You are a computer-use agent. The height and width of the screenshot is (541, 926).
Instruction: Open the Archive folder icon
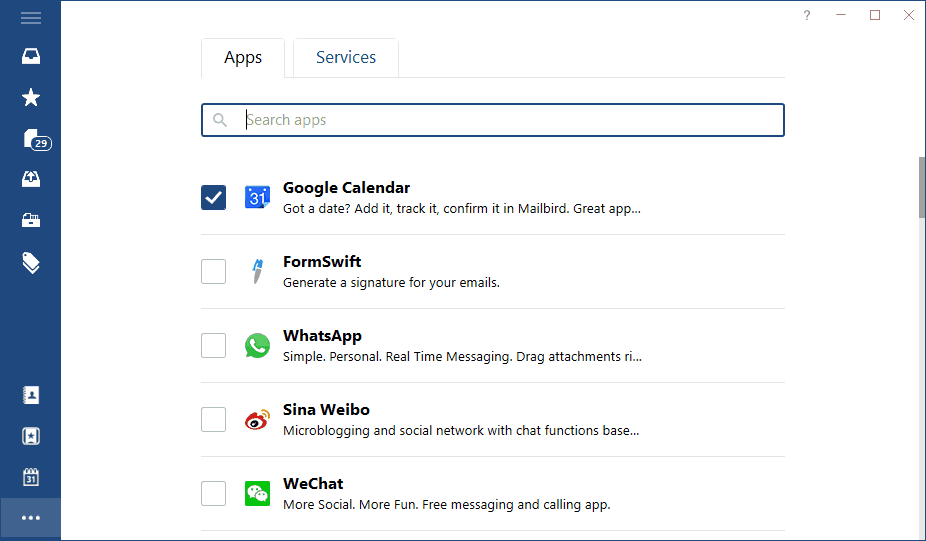31,221
